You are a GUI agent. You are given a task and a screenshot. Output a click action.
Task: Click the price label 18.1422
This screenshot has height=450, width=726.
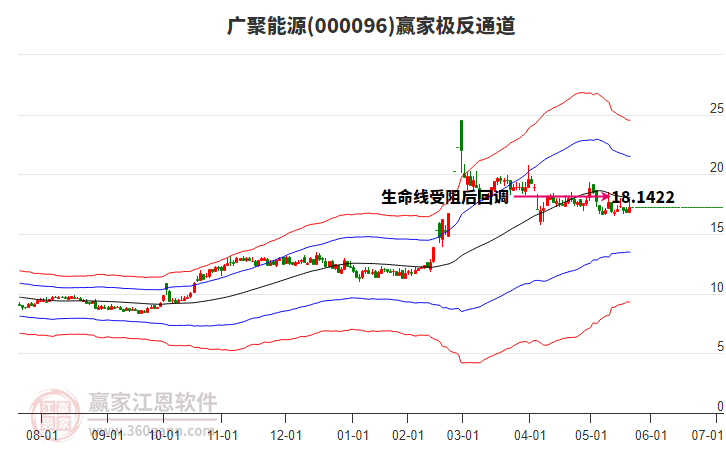click(x=643, y=198)
